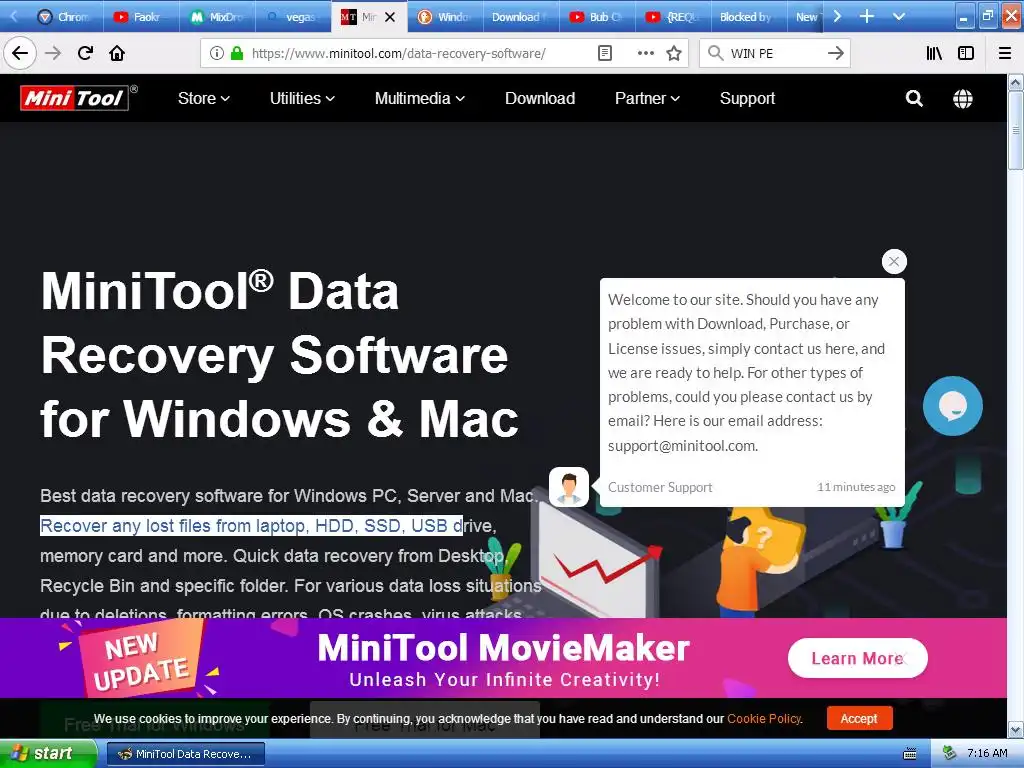Image resolution: width=1024 pixels, height=768 pixels.
Task: Click the 7:16 AM taskbar clock
Action: pyautogui.click(x=987, y=753)
